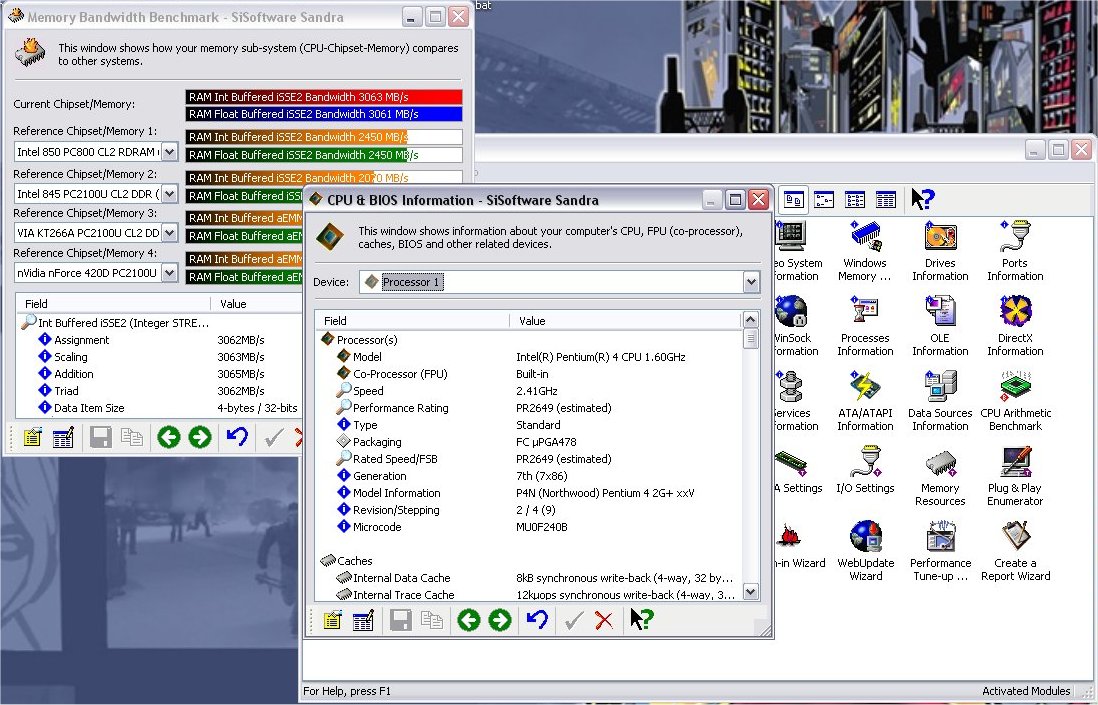This screenshot has width=1098, height=705.
Task: Click the scroll up arrow in CPU & BIOS list
Action: tap(750, 320)
